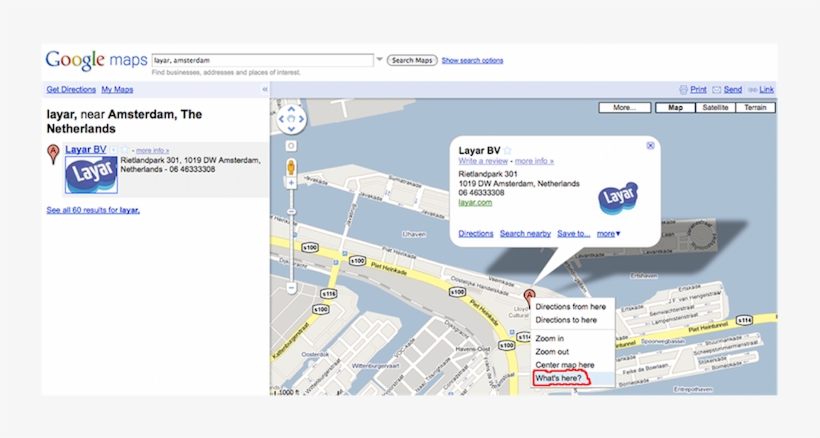
Task: Pan map left with arrow control
Action: (281, 119)
